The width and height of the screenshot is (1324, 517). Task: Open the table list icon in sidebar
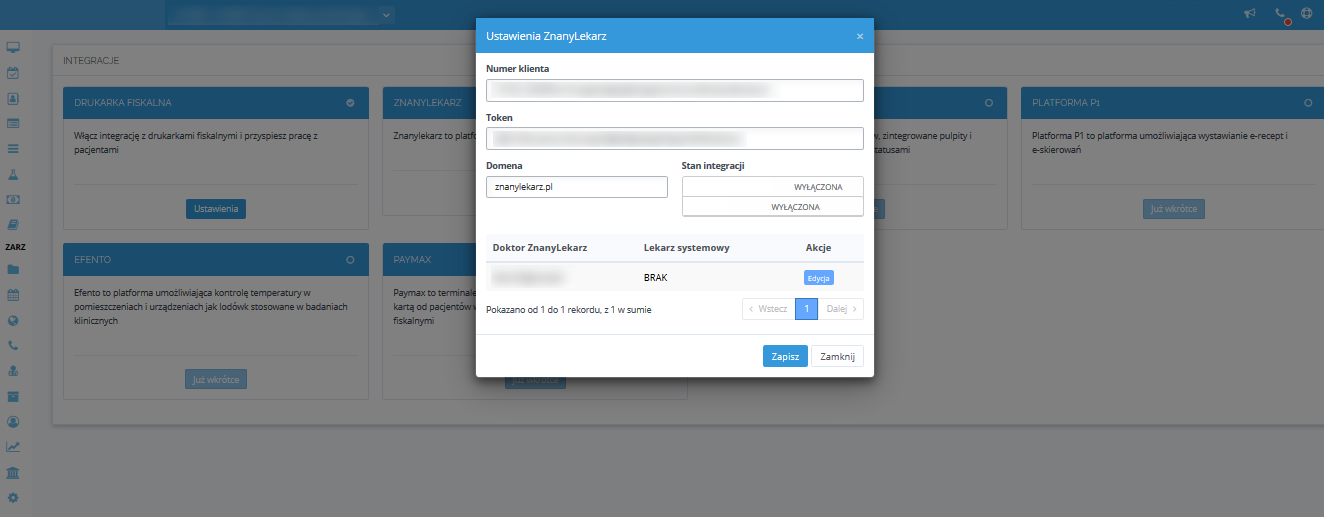tap(14, 123)
